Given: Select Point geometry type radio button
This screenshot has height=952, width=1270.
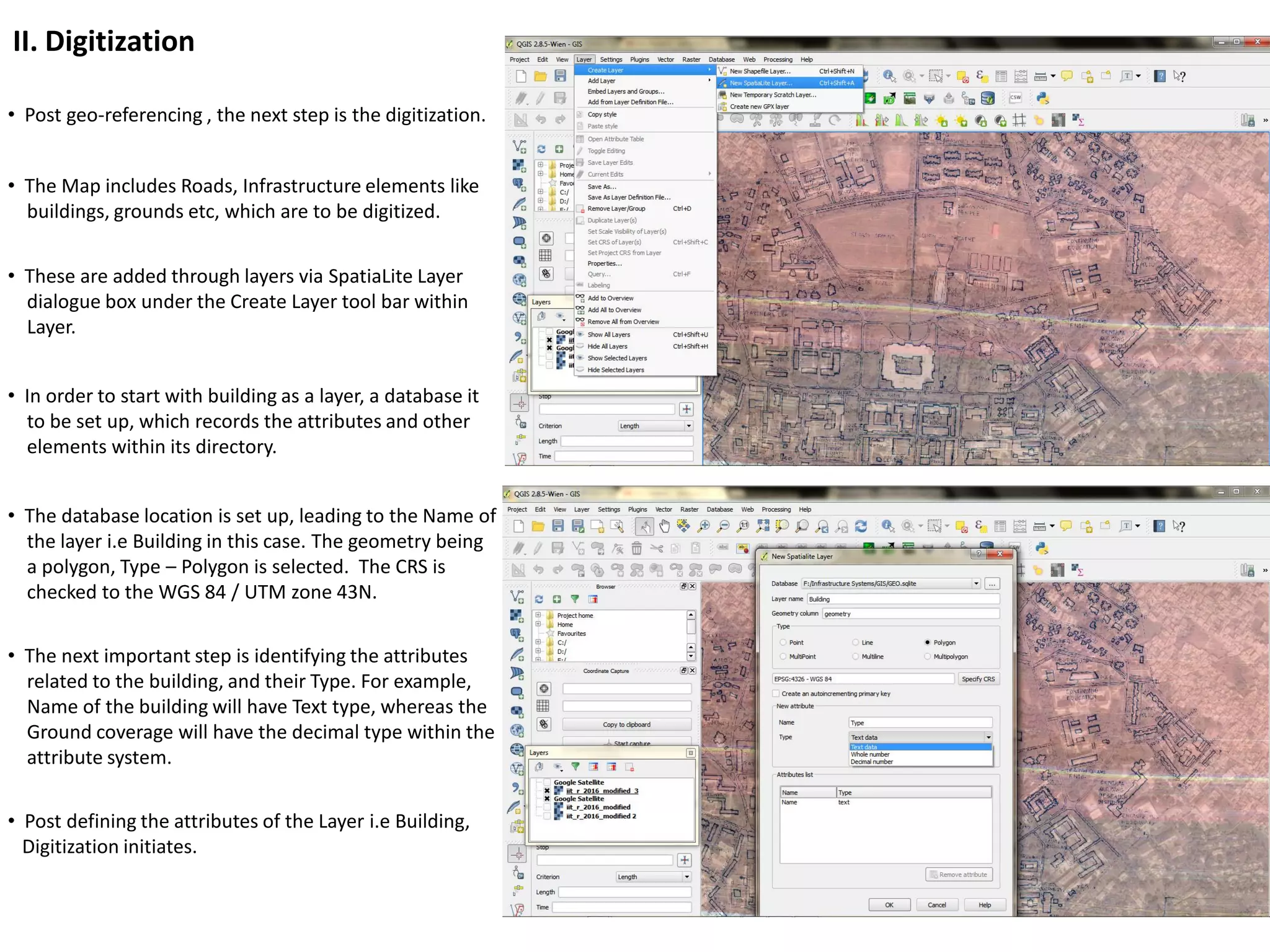Looking at the screenshot, I should (783, 643).
